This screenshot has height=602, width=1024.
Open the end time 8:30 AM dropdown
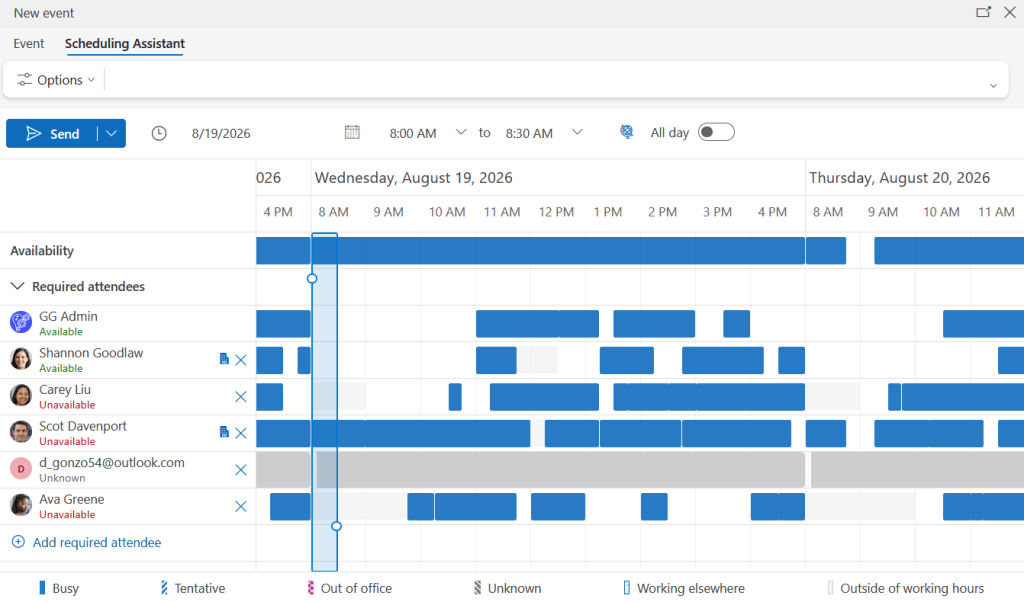coord(577,132)
